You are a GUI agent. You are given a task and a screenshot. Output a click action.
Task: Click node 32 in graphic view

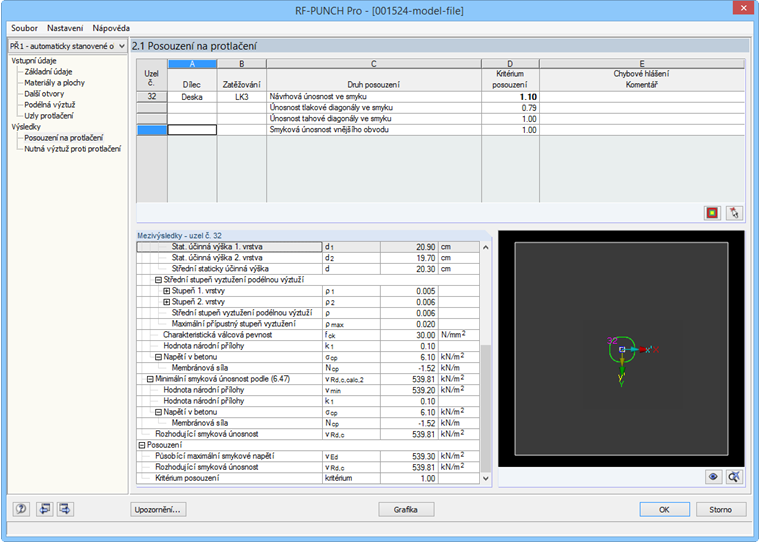click(x=622, y=349)
